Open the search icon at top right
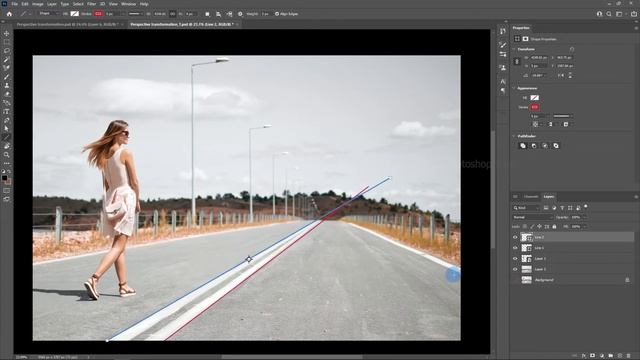640x360 pixels. coord(609,14)
